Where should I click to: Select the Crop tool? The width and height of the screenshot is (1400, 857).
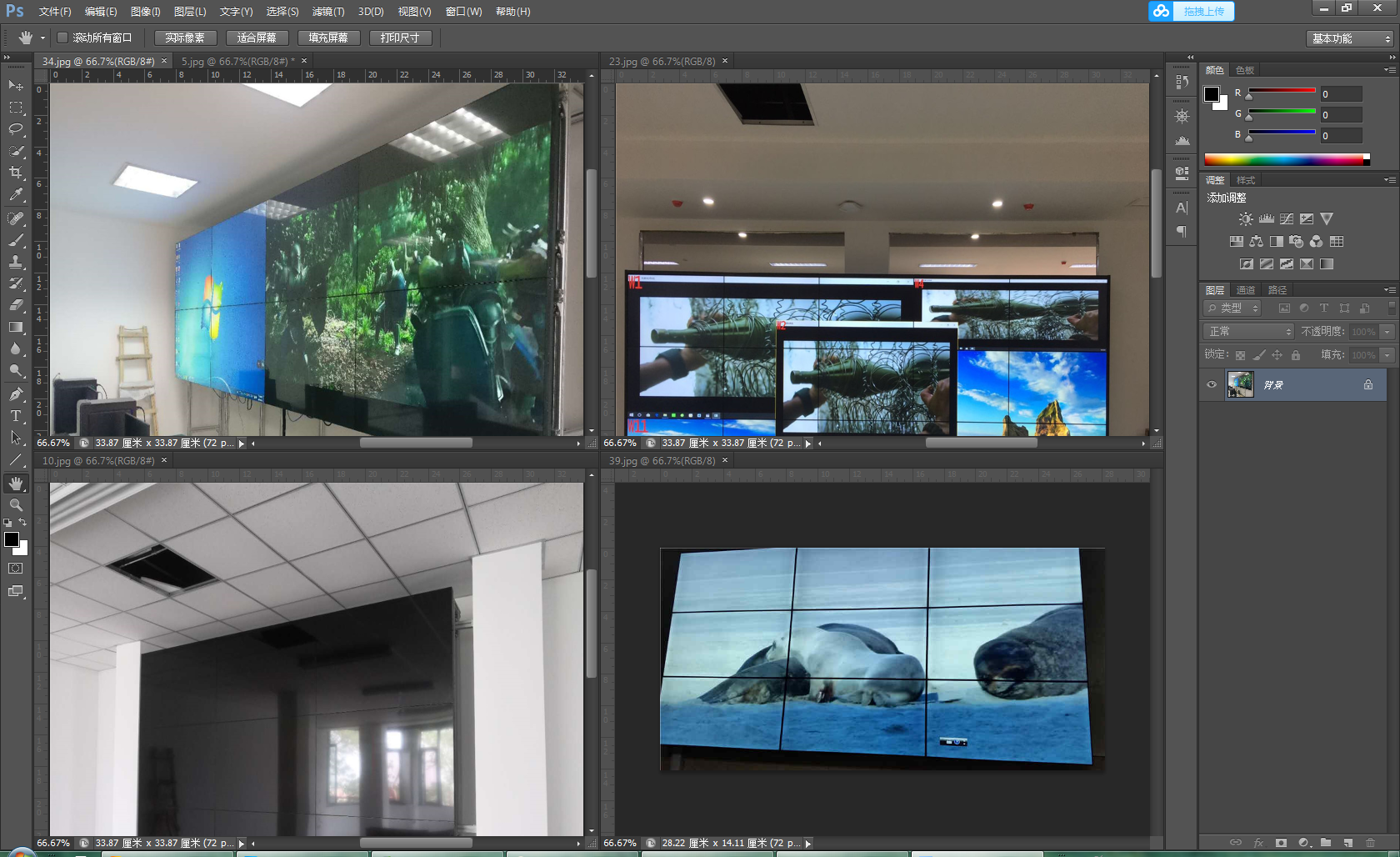[x=16, y=173]
